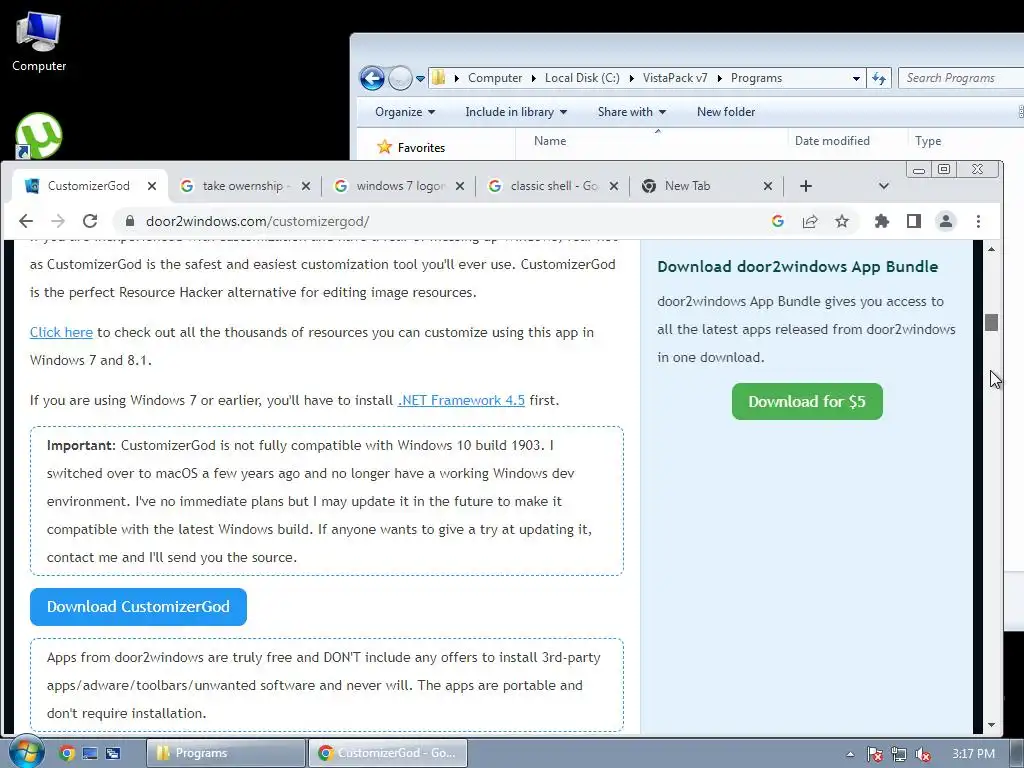
Task: Click the page scrollbar up arrow
Action: pos(991,249)
